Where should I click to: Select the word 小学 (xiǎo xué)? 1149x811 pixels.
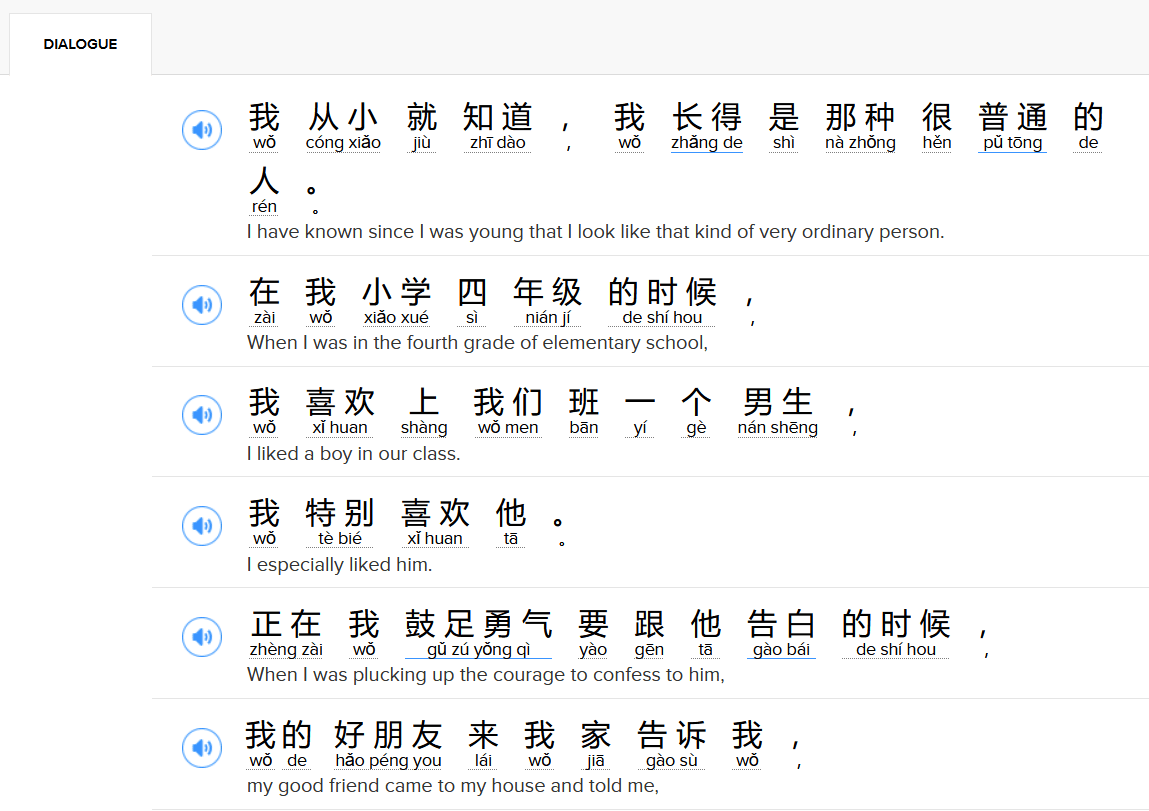pyautogui.click(x=396, y=294)
